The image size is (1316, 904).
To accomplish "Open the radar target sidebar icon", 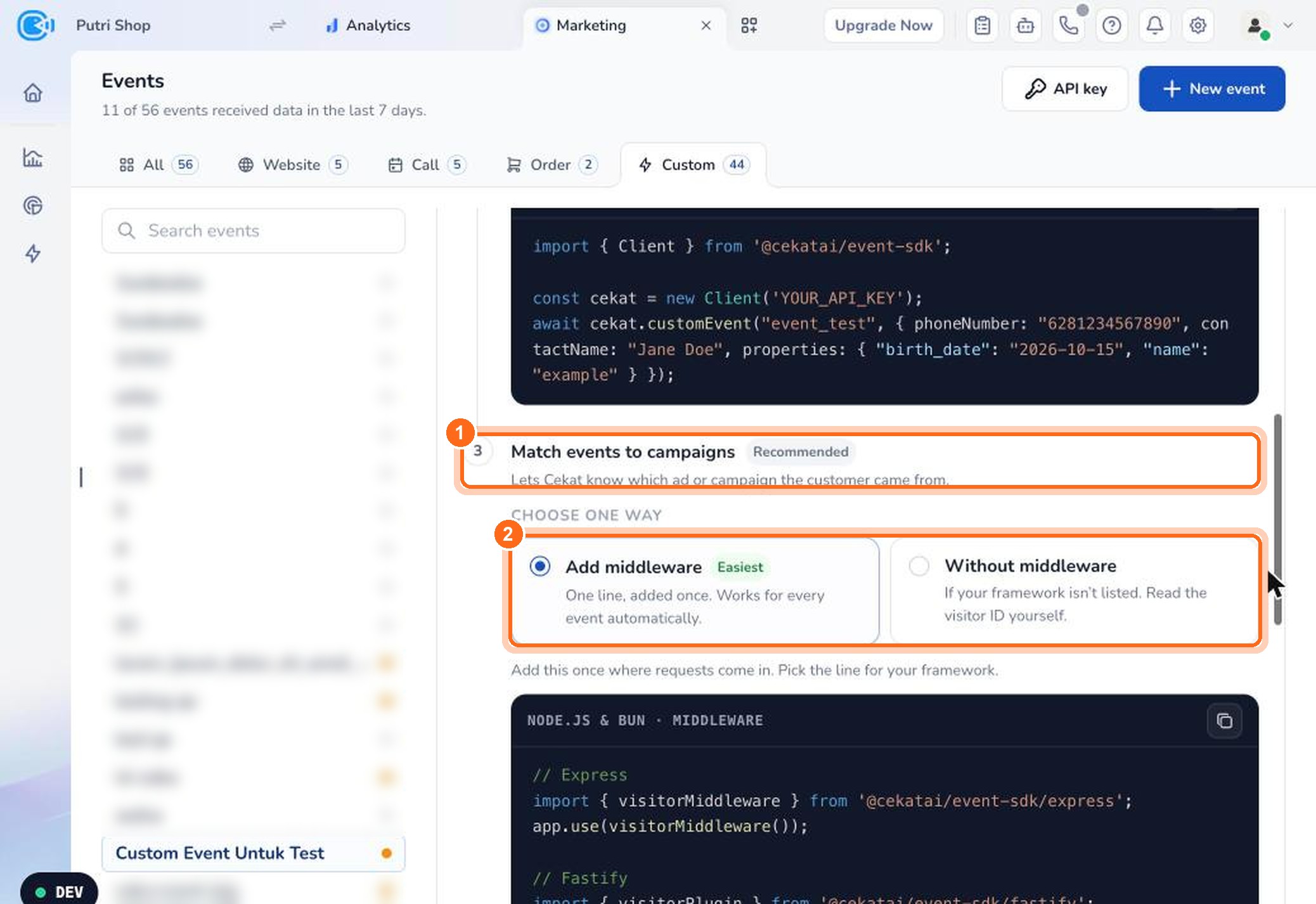I will click(33, 205).
